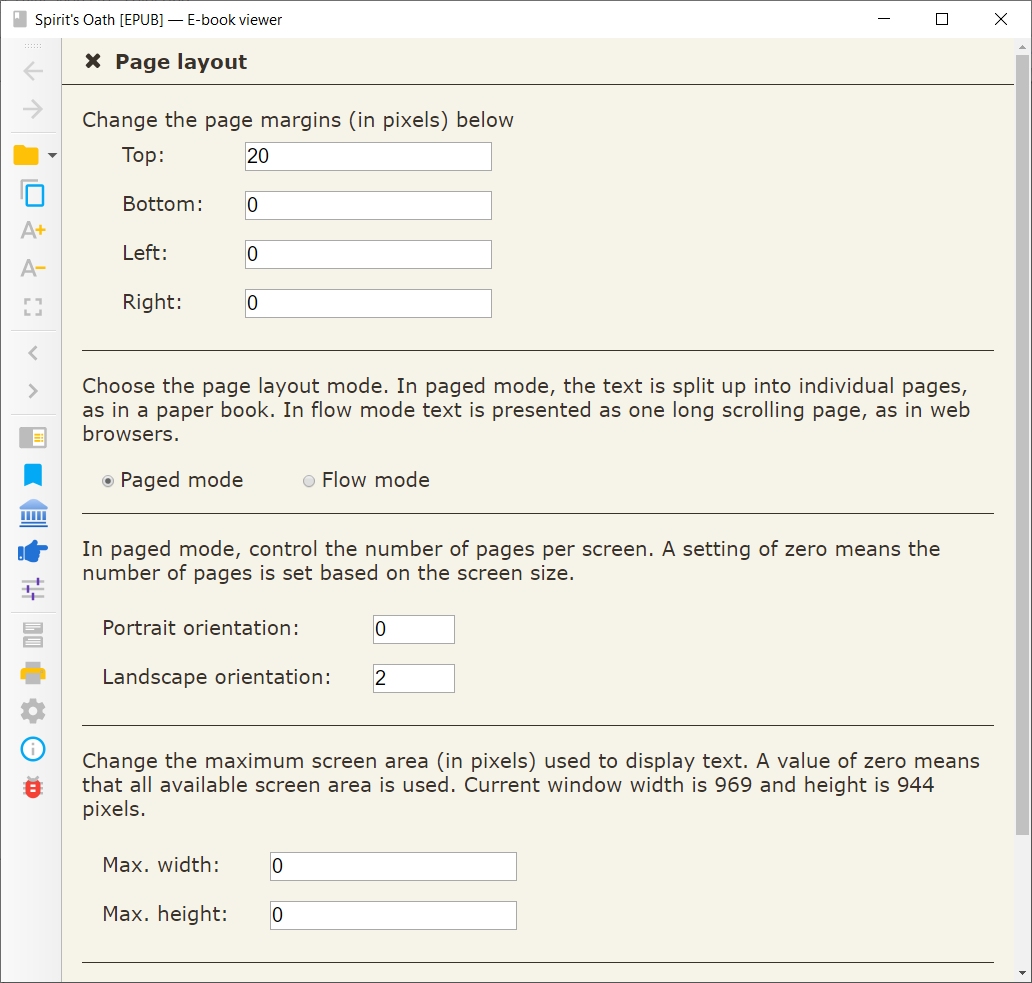Click the 'Change the page margins' text
Screen dimensions: 1032x983
click(297, 120)
